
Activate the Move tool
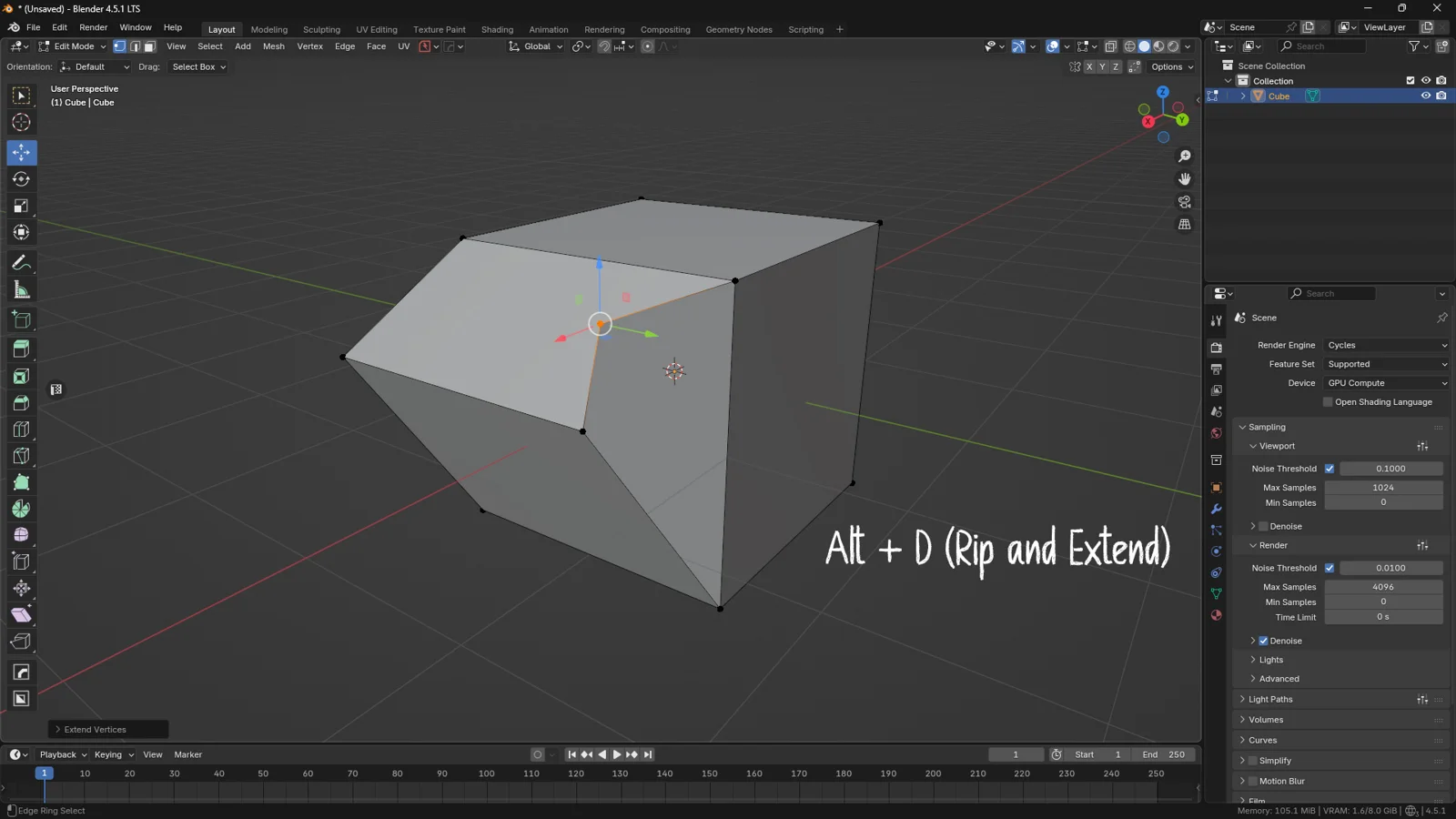click(x=21, y=152)
